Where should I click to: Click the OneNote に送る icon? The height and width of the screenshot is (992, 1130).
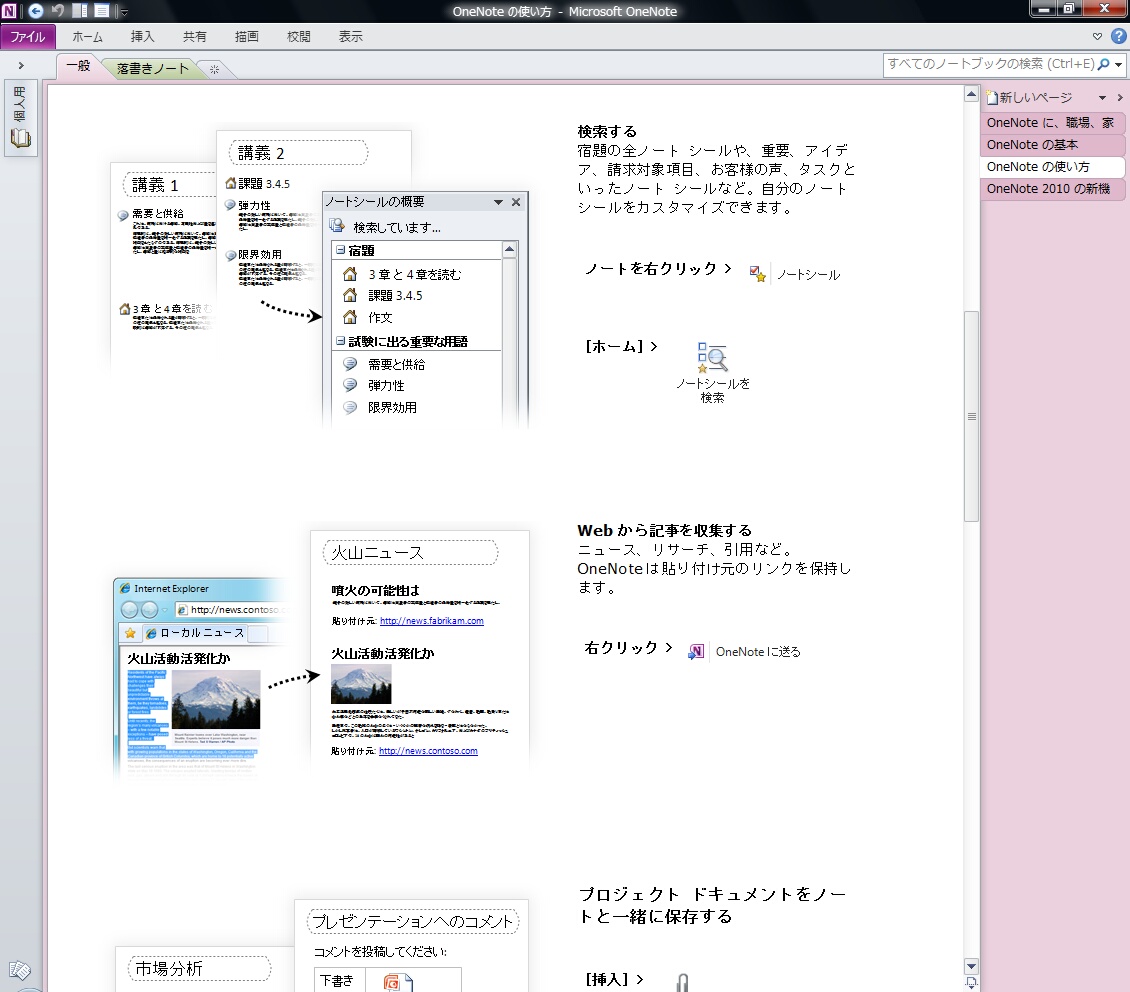pyautogui.click(x=695, y=651)
